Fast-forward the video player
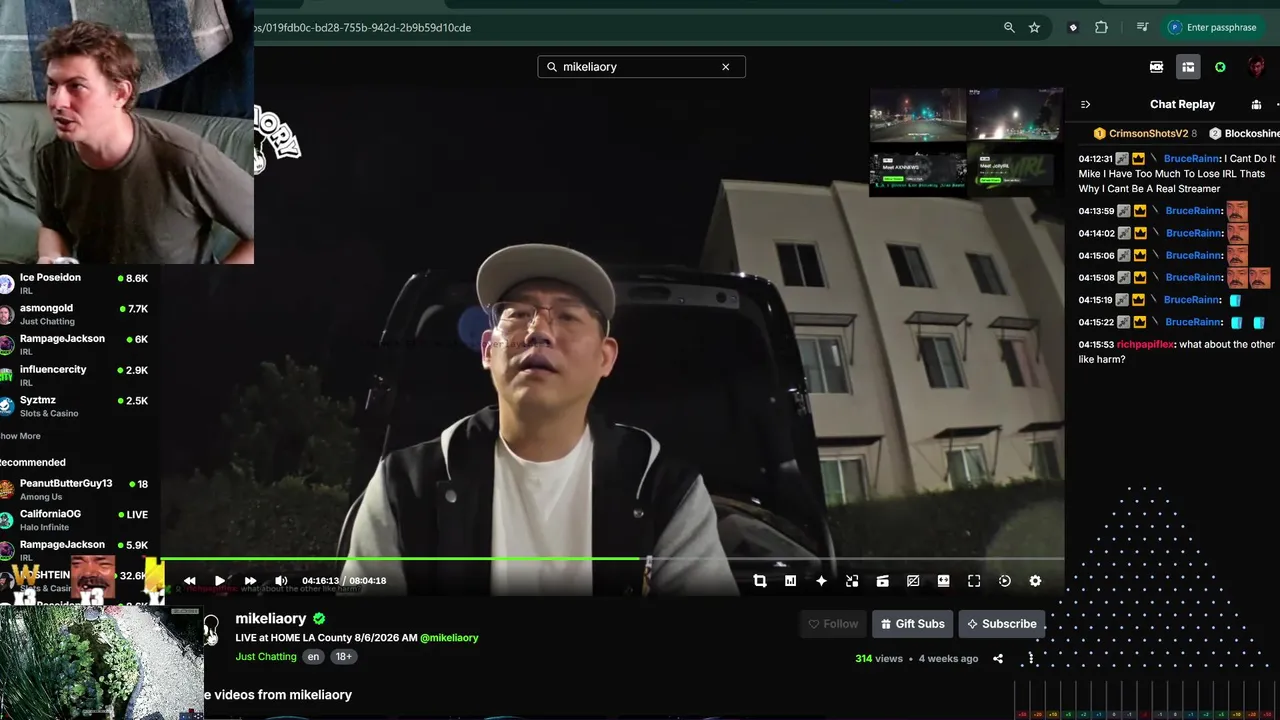 point(250,581)
